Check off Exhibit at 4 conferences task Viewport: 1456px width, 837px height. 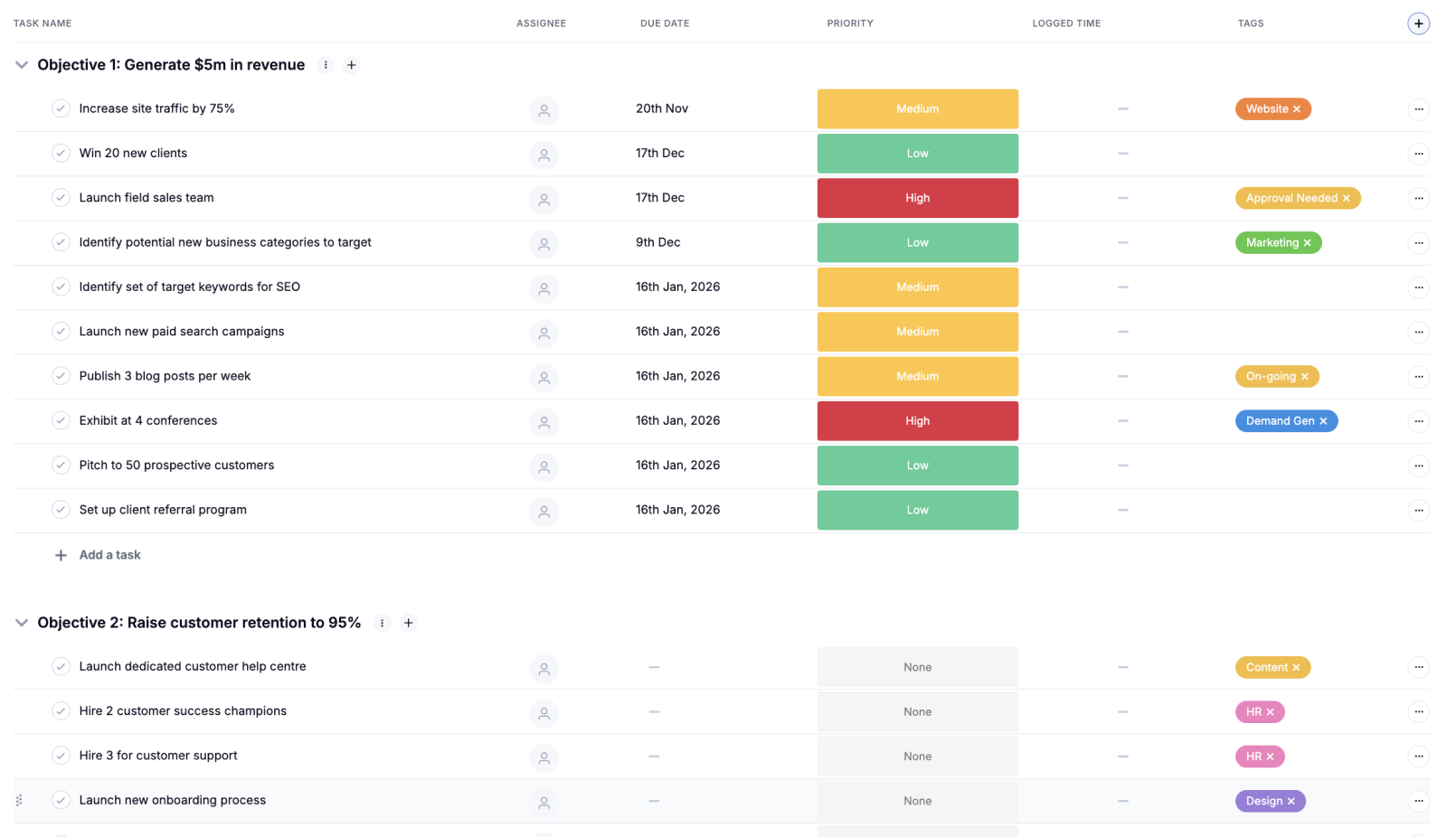61,420
